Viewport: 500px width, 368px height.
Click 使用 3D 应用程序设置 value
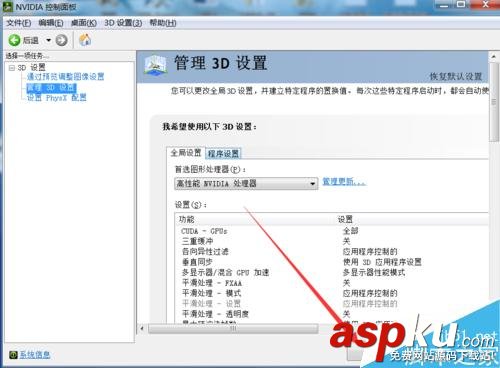point(382,262)
